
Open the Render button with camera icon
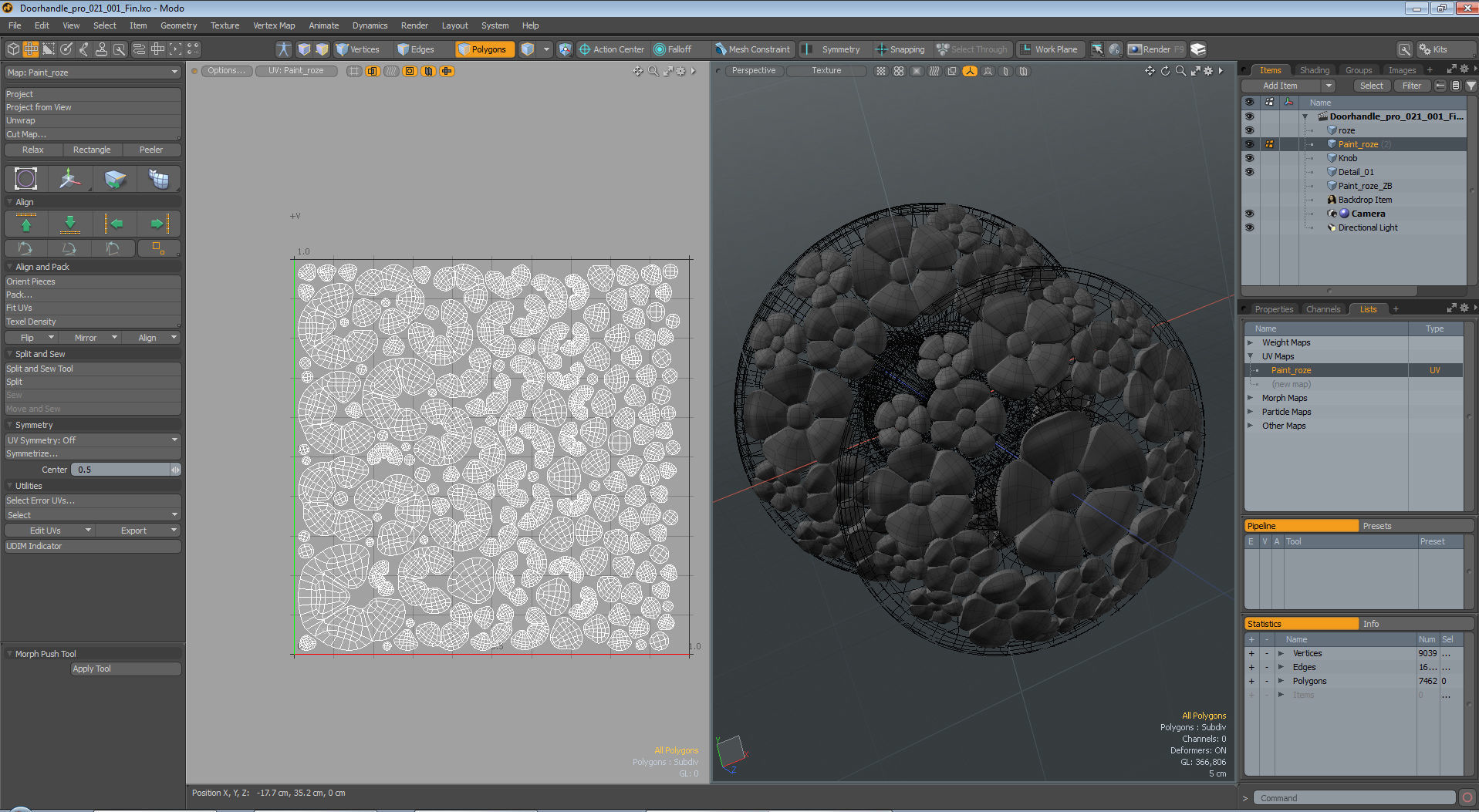click(x=1155, y=49)
